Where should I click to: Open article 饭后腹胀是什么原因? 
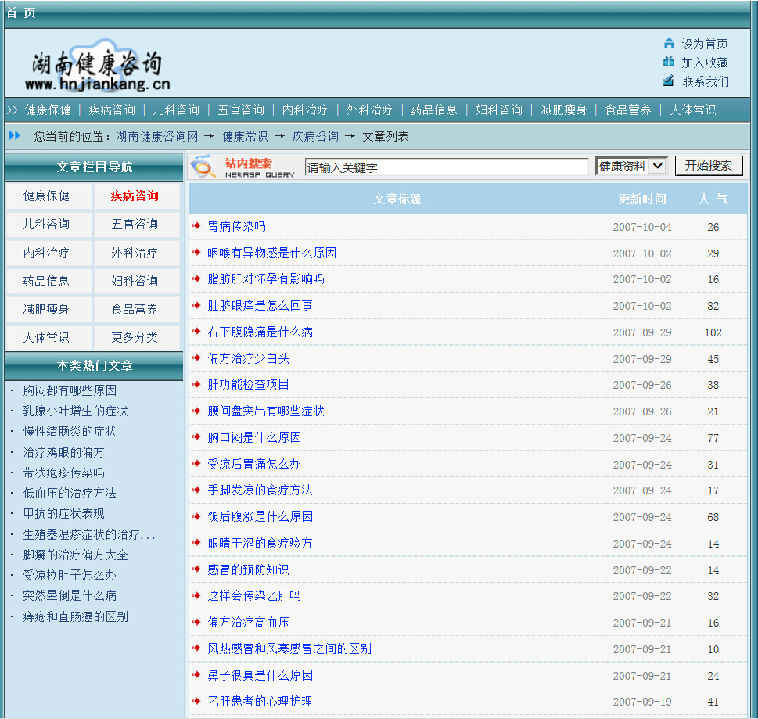(x=260, y=517)
